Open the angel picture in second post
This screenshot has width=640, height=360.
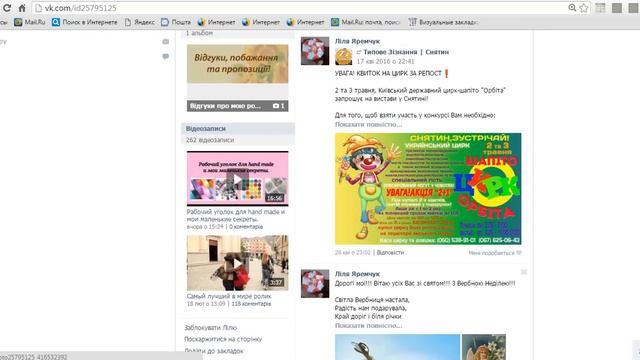coord(484,347)
